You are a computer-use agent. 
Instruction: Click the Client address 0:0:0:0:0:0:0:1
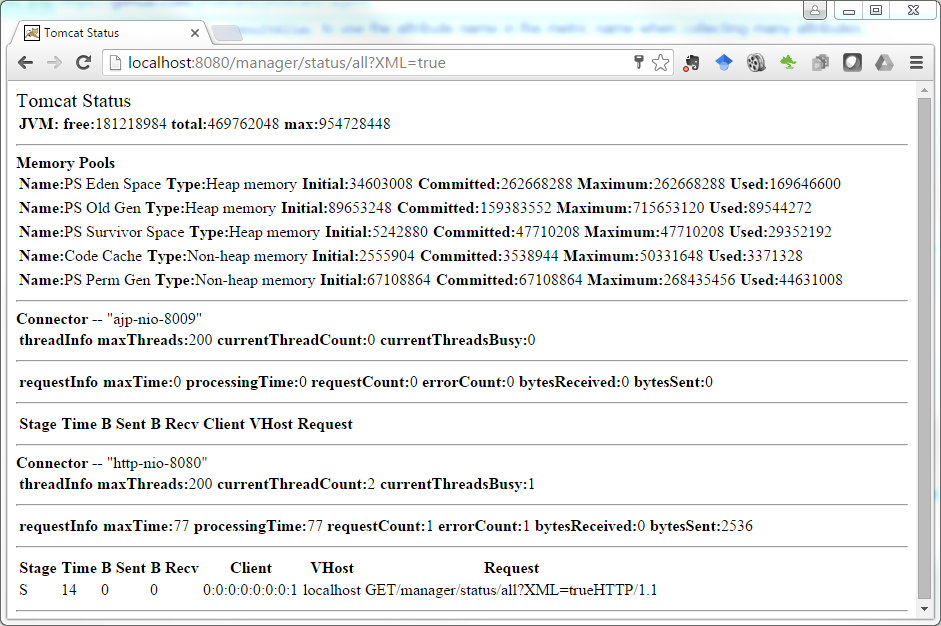pyautogui.click(x=250, y=590)
